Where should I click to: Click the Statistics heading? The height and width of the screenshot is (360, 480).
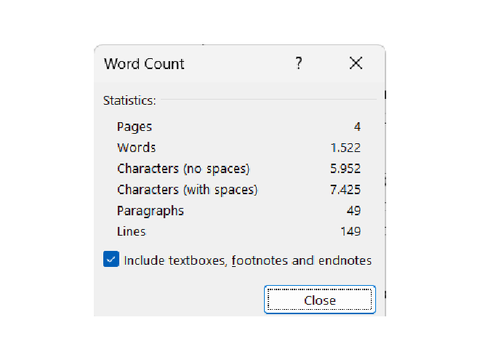pyautogui.click(x=129, y=100)
